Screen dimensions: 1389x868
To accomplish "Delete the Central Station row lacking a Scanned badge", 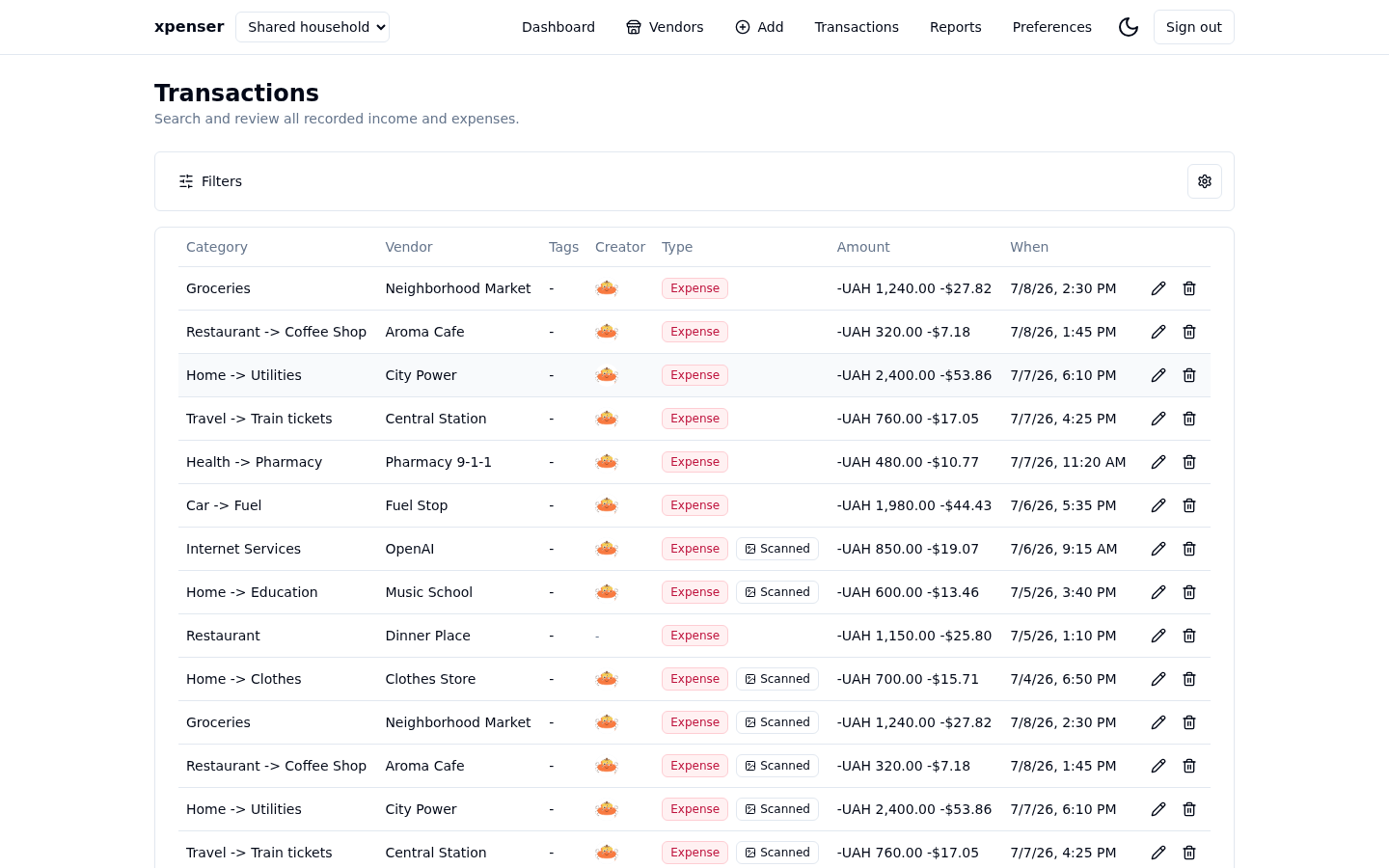I will pos(1189,419).
